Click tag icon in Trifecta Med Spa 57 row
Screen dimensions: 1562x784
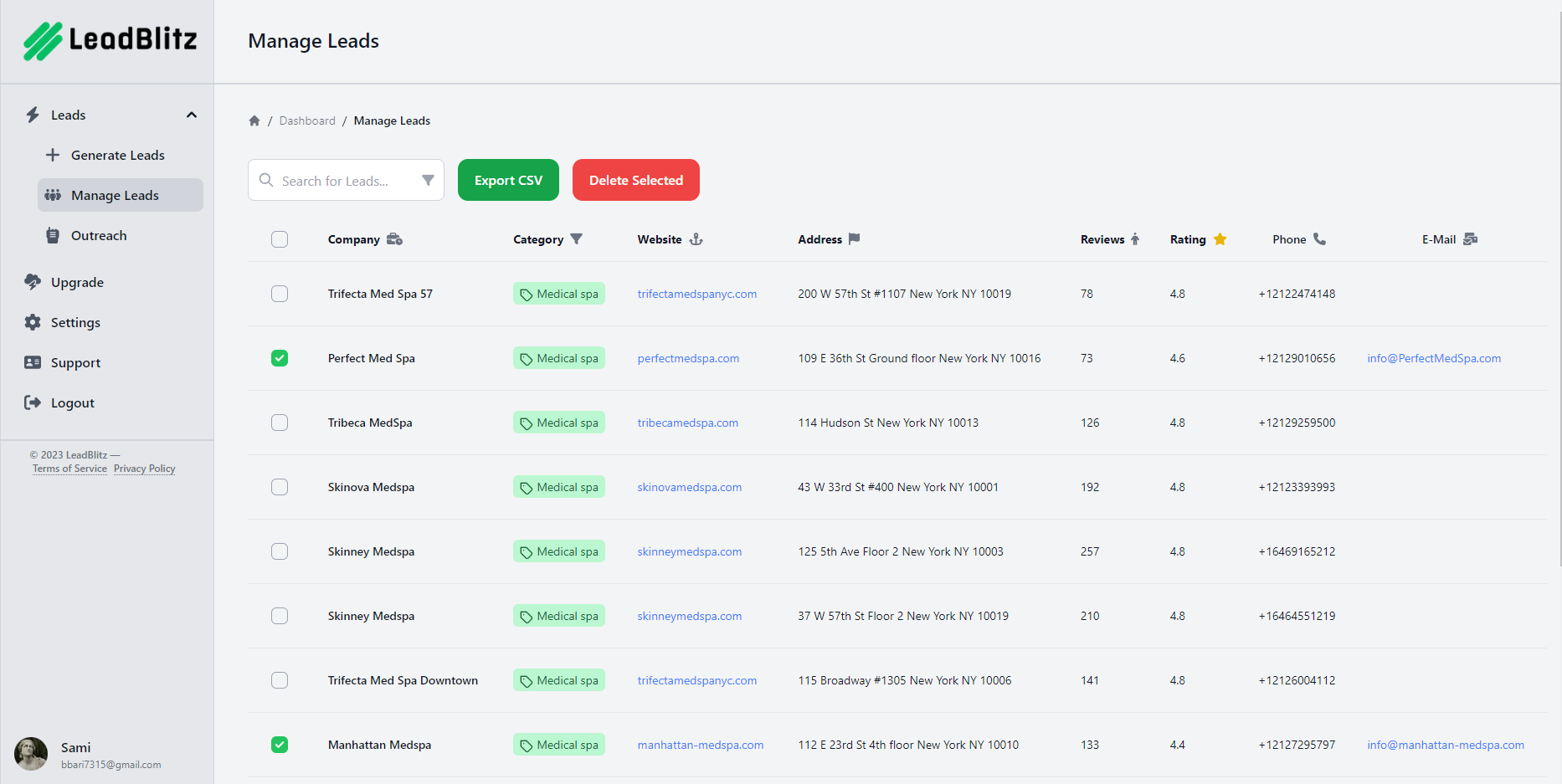[x=527, y=295]
